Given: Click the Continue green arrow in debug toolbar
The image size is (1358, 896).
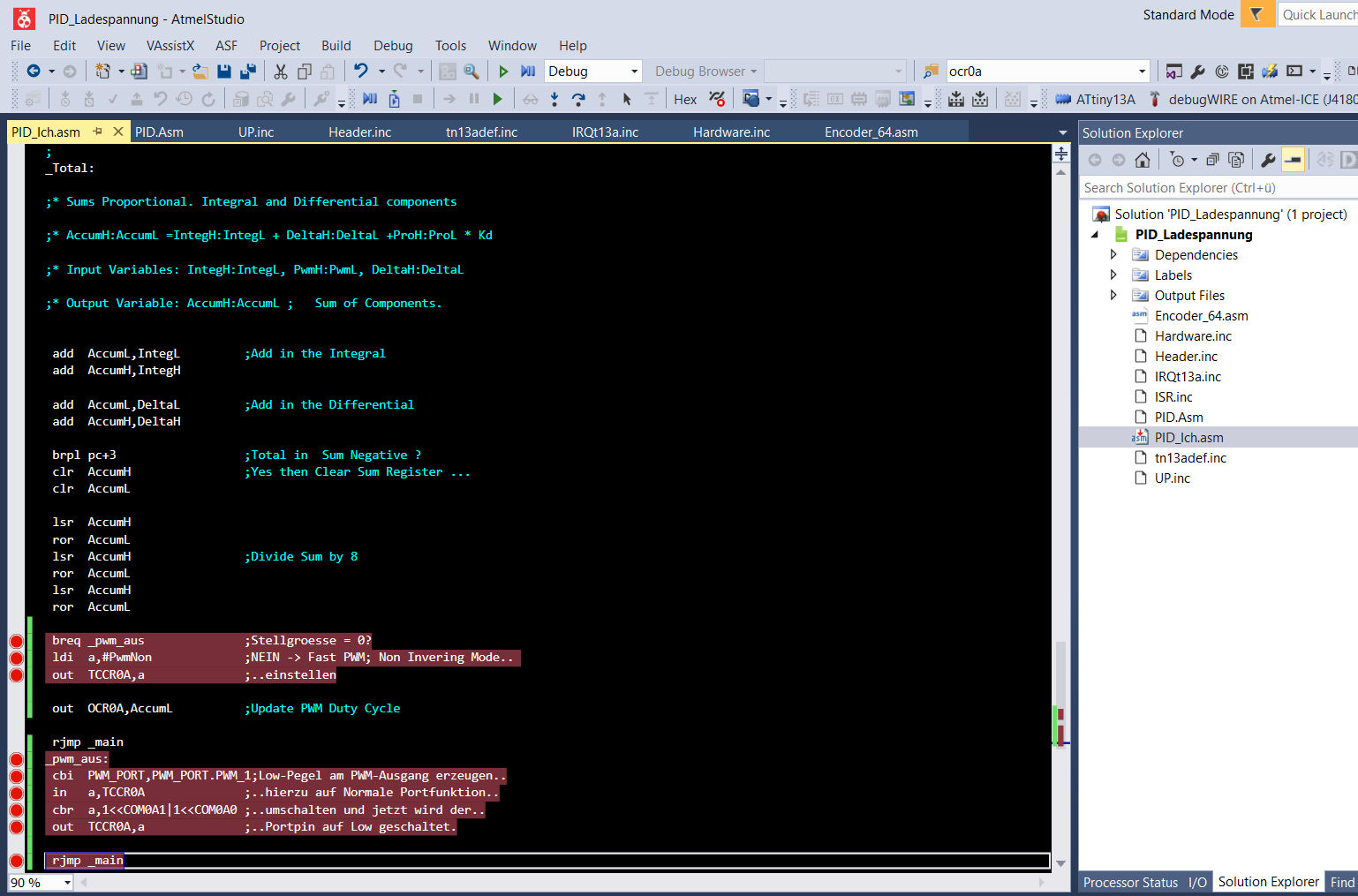Looking at the screenshot, I should tap(497, 99).
